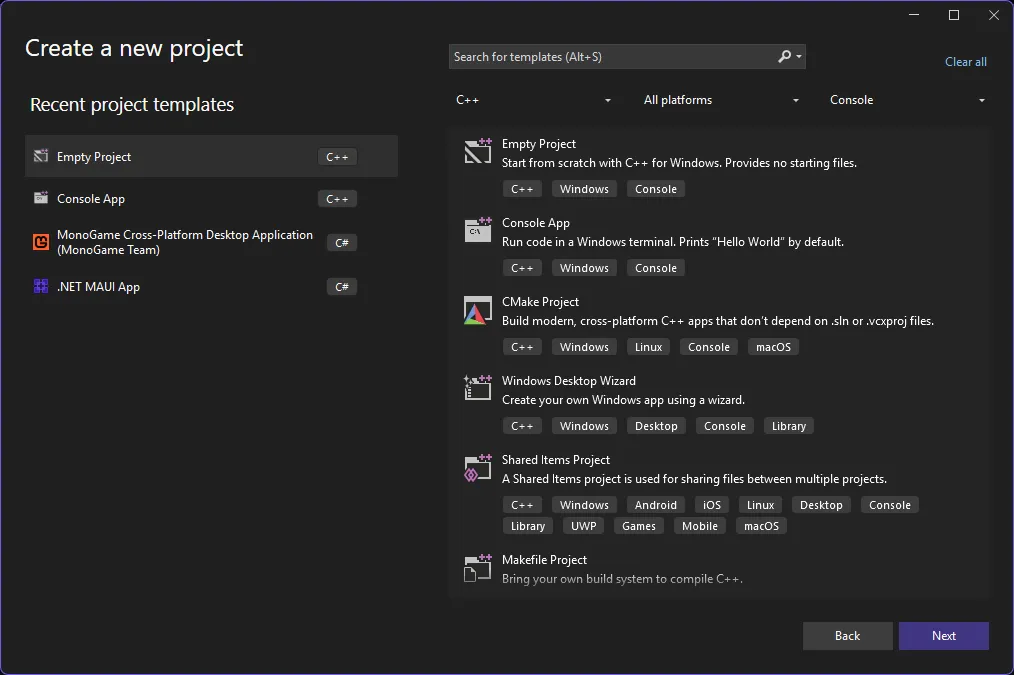This screenshot has height=675, width=1014.
Task: Focus the Search for templates field
Action: [610, 57]
